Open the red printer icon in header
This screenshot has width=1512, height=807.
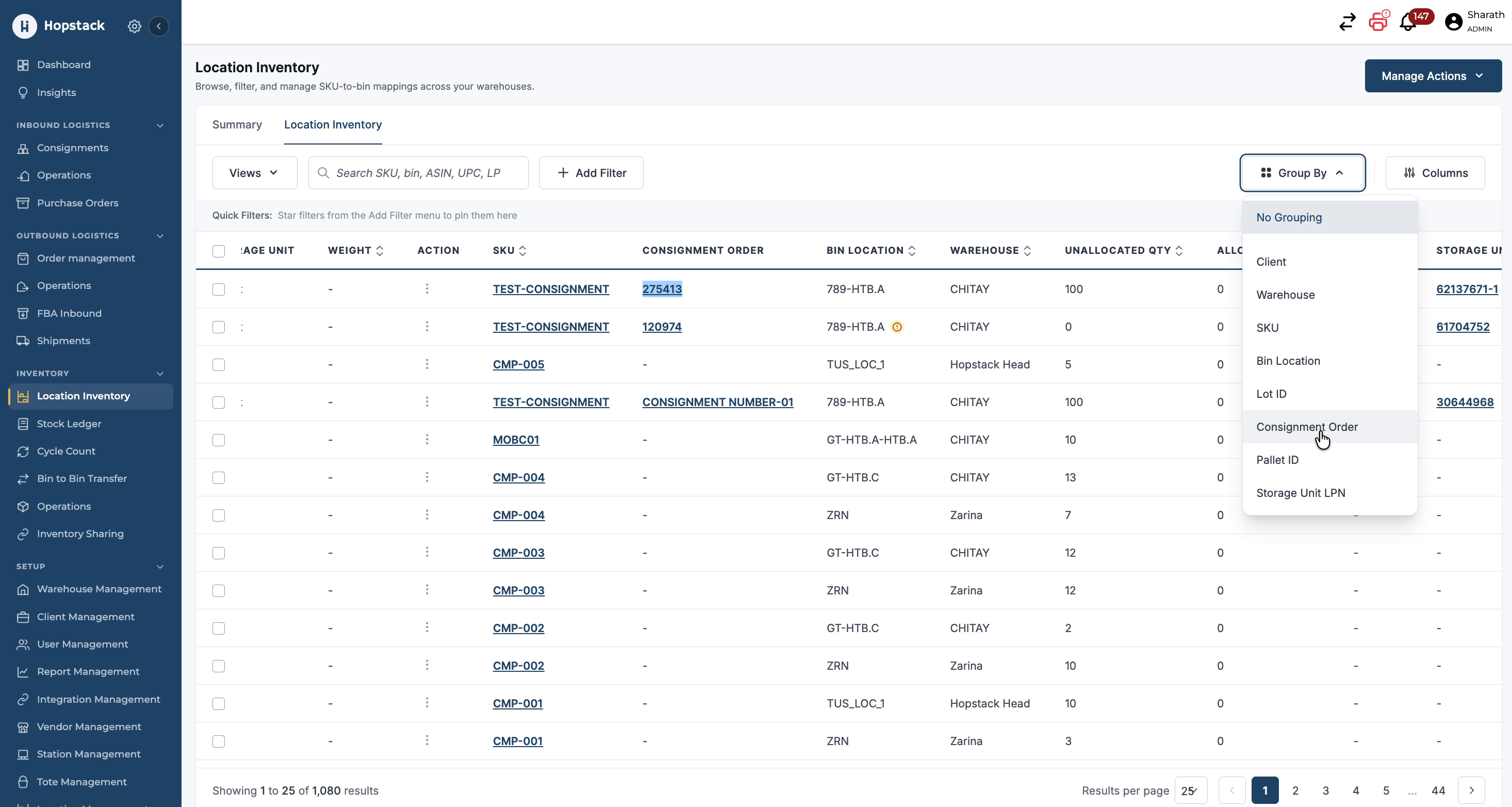[x=1377, y=22]
